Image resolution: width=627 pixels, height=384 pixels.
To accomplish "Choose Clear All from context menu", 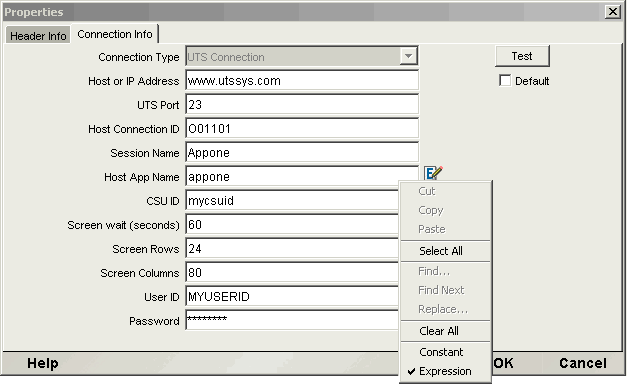I will click(445, 331).
